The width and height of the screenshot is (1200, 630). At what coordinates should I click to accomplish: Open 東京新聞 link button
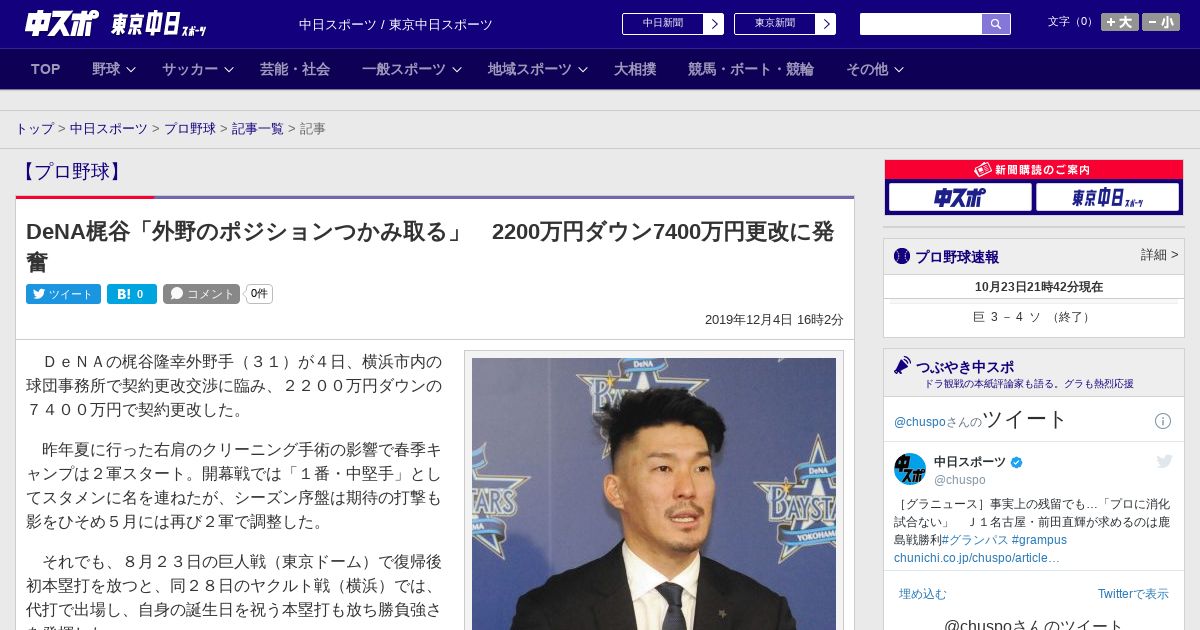click(774, 24)
